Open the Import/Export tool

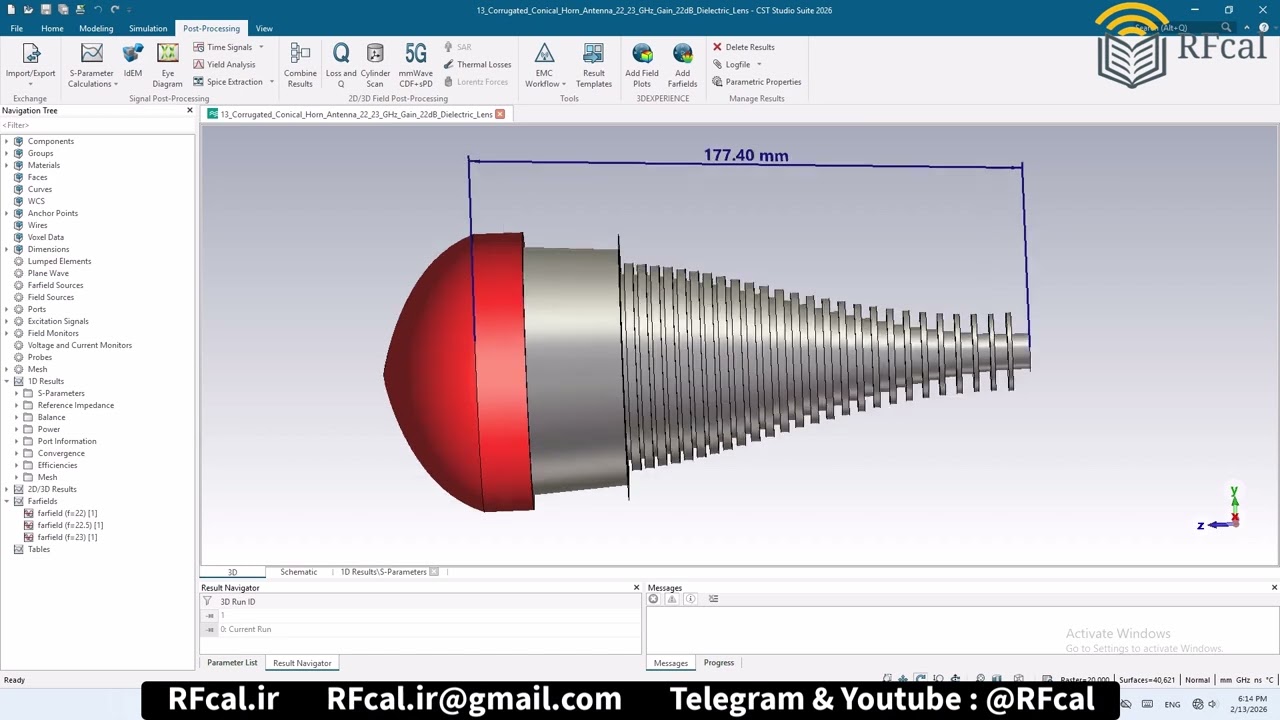pos(31,64)
